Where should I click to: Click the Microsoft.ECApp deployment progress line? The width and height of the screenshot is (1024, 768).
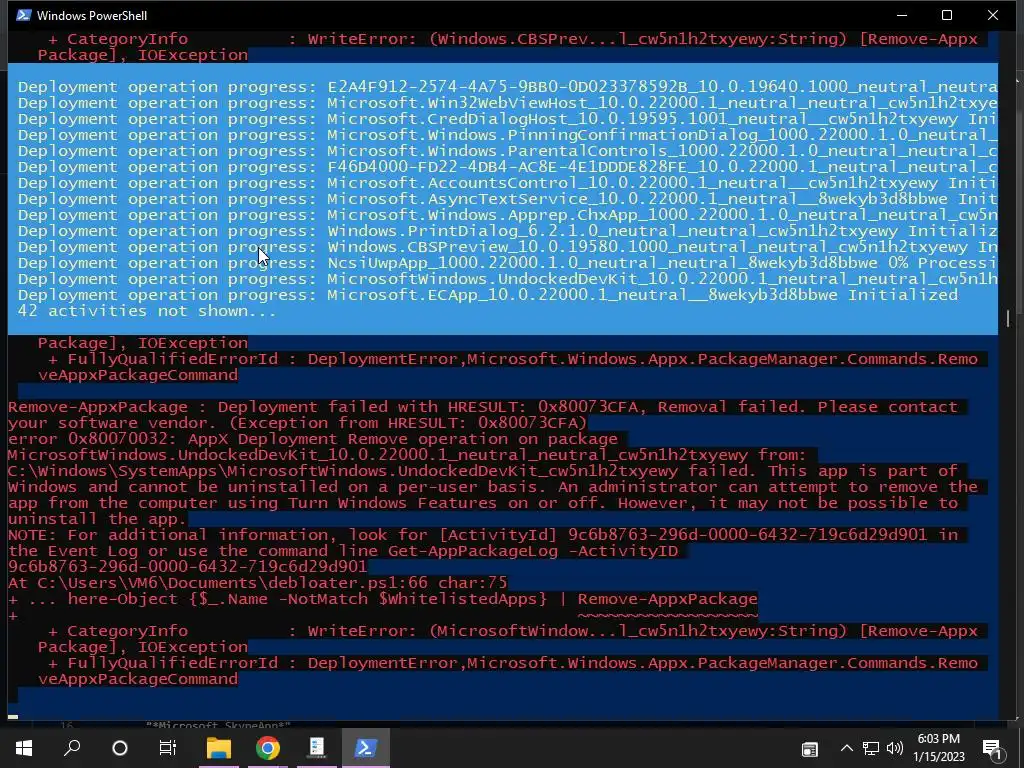(488, 295)
